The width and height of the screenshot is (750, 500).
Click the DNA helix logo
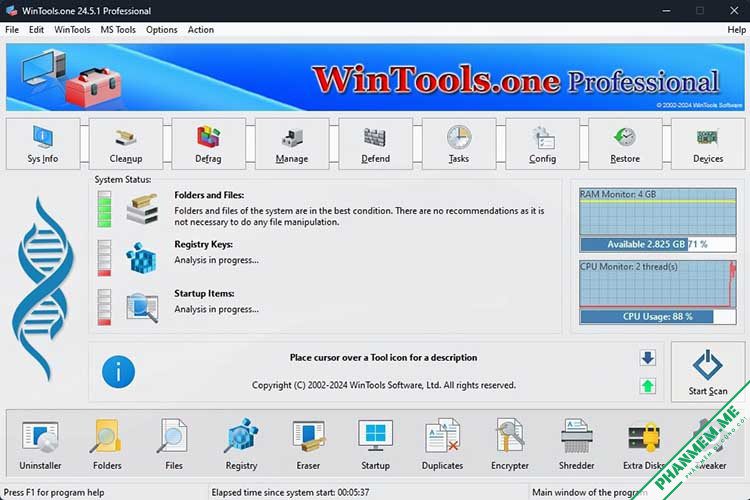[x=43, y=289]
